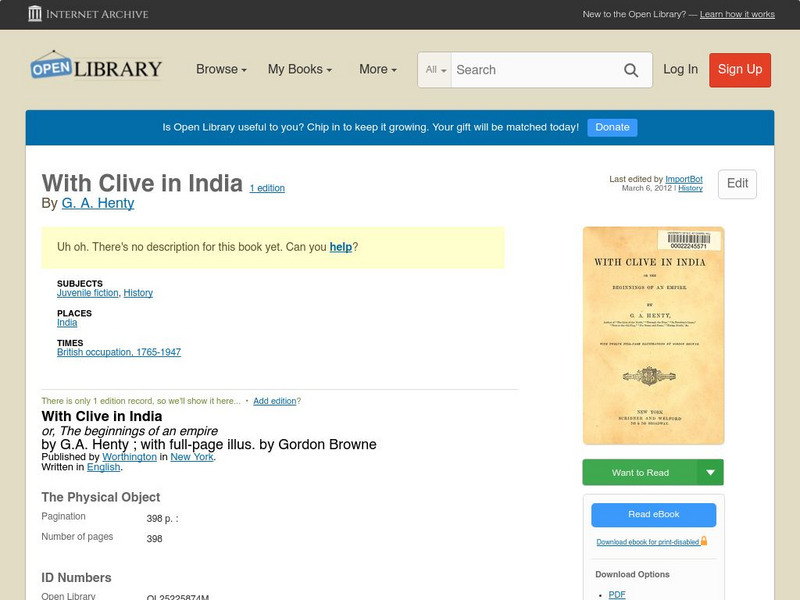Select the 'Download Options' heading
This screenshot has width=800, height=600.
point(632,574)
